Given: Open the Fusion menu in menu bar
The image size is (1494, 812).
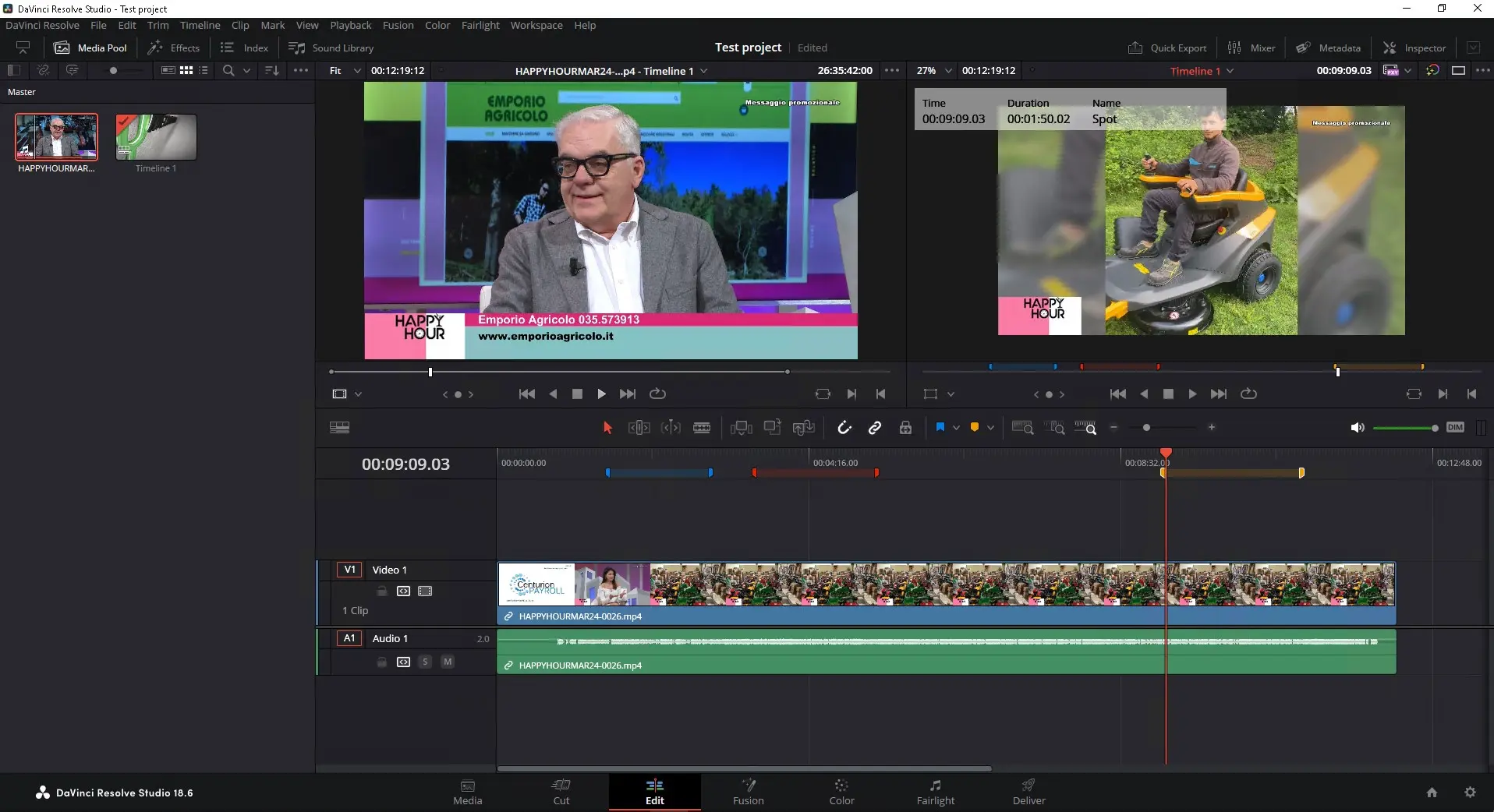Looking at the screenshot, I should click(x=398, y=25).
